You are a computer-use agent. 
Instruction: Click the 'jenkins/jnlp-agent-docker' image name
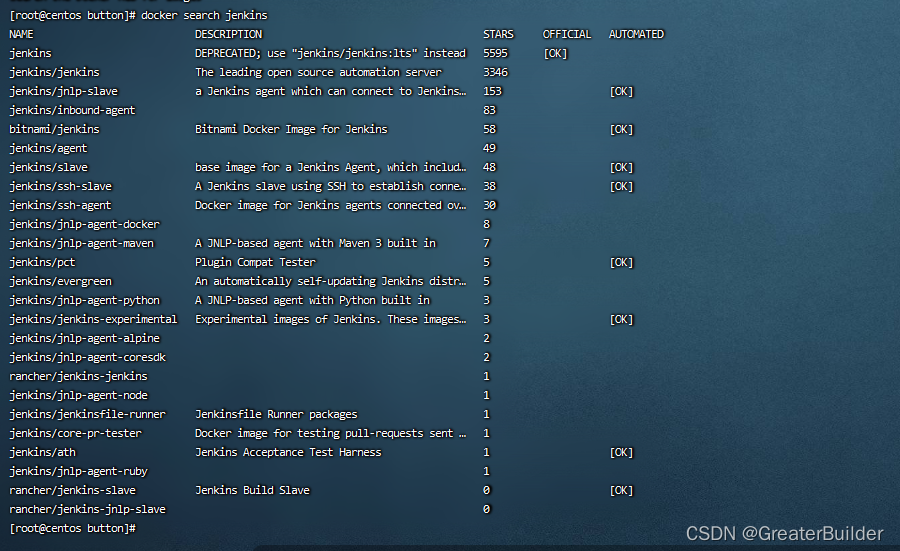[84, 224]
